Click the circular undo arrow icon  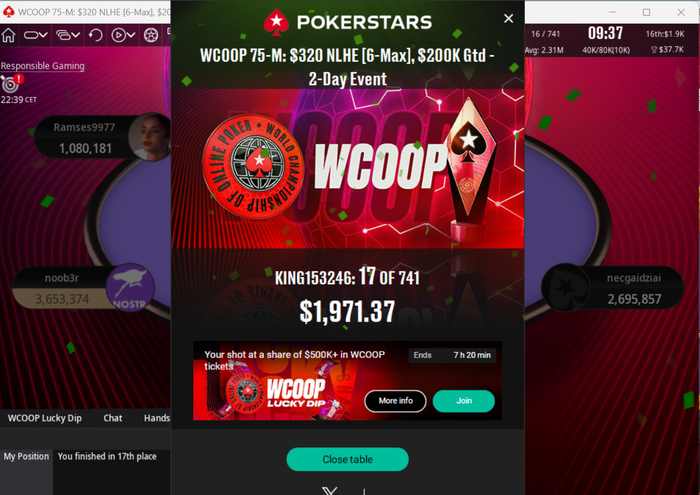point(96,35)
